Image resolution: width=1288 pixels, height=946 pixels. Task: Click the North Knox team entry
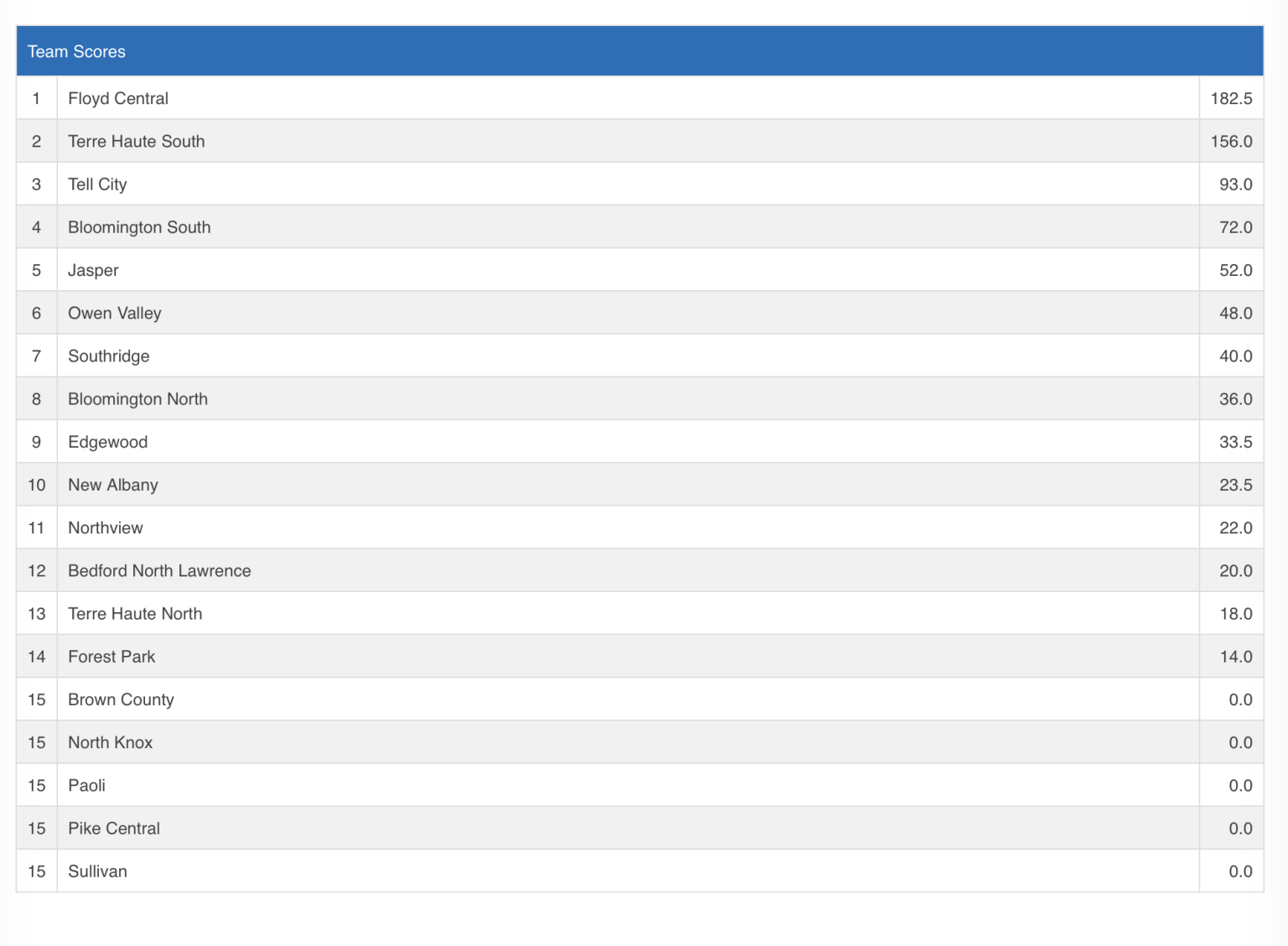tap(111, 742)
